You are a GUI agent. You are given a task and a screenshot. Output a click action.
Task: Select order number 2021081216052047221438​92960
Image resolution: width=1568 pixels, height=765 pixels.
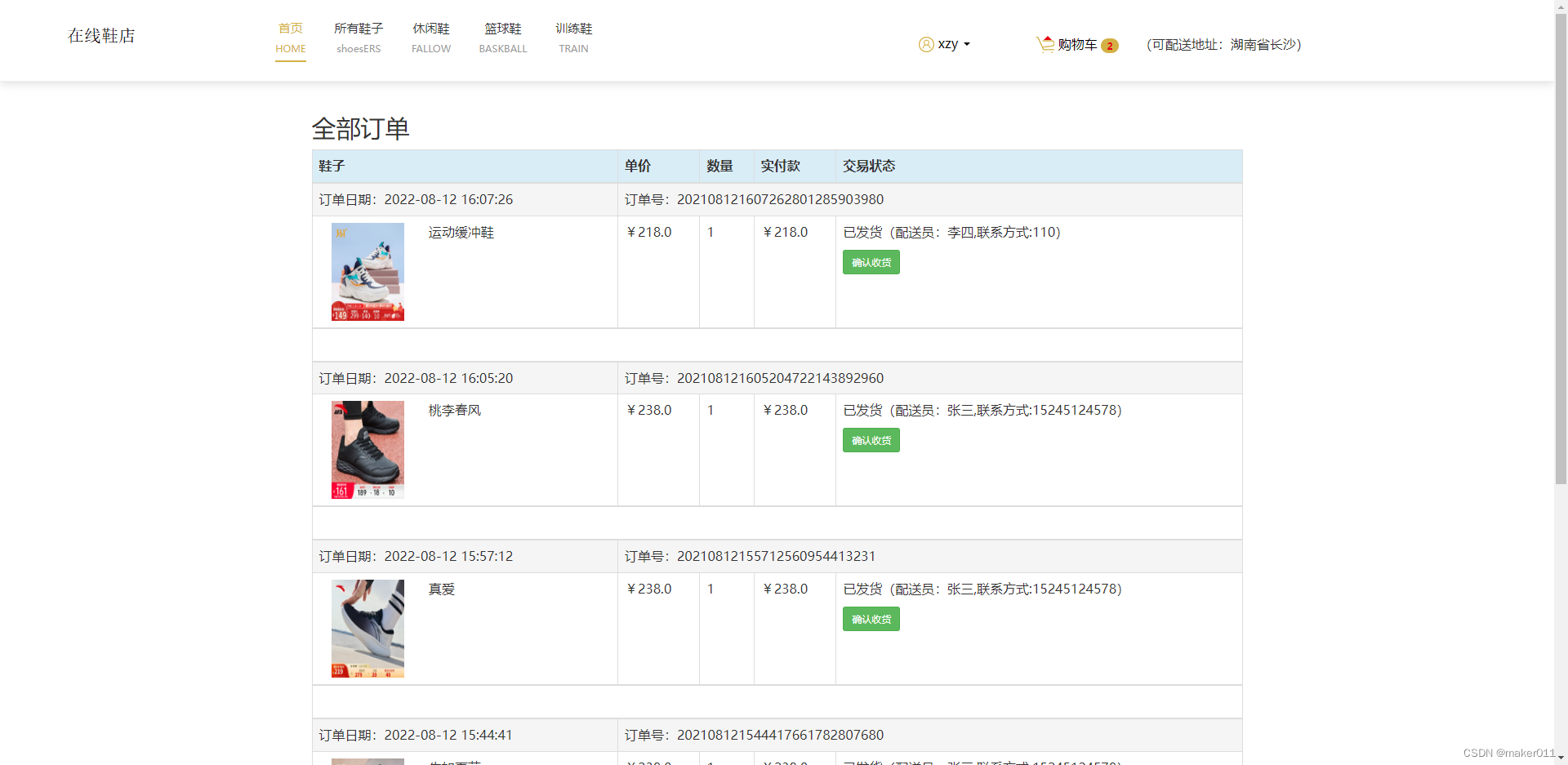(x=780, y=378)
